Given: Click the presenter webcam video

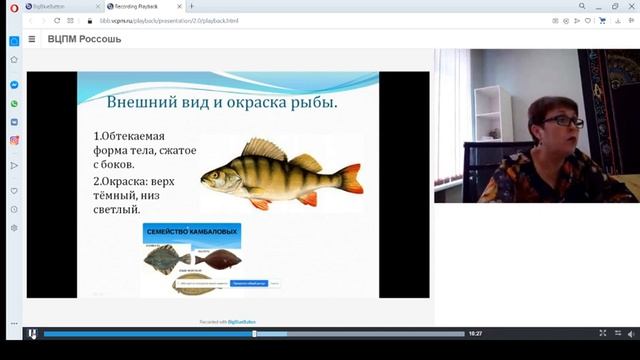Looking at the screenshot, I should click(x=537, y=126).
